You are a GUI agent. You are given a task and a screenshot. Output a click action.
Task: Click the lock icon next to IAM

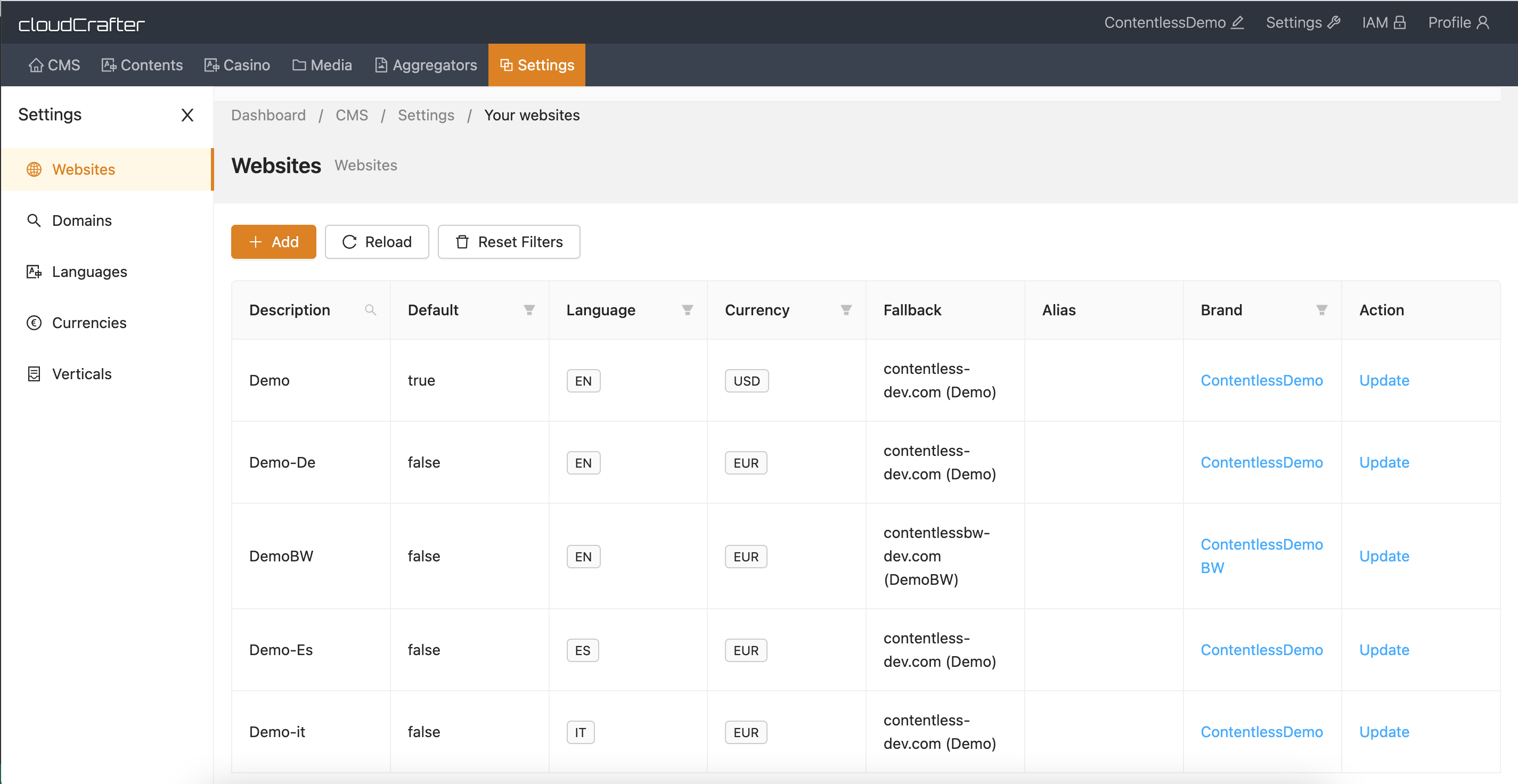[1400, 22]
